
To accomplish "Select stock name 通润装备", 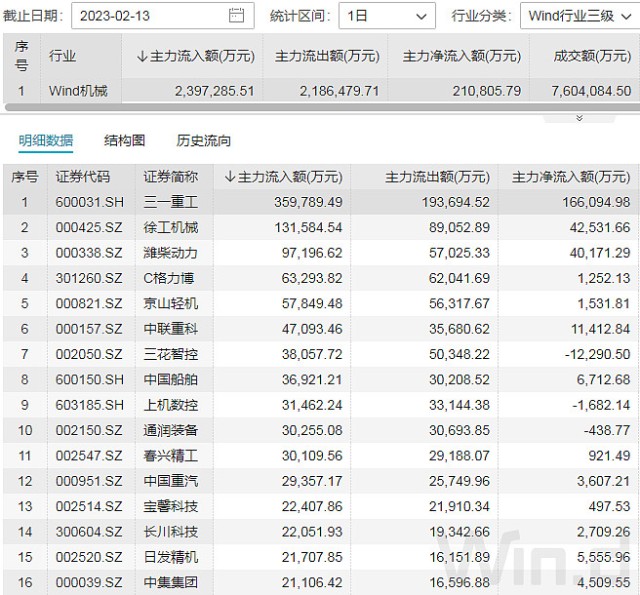I will (171, 430).
